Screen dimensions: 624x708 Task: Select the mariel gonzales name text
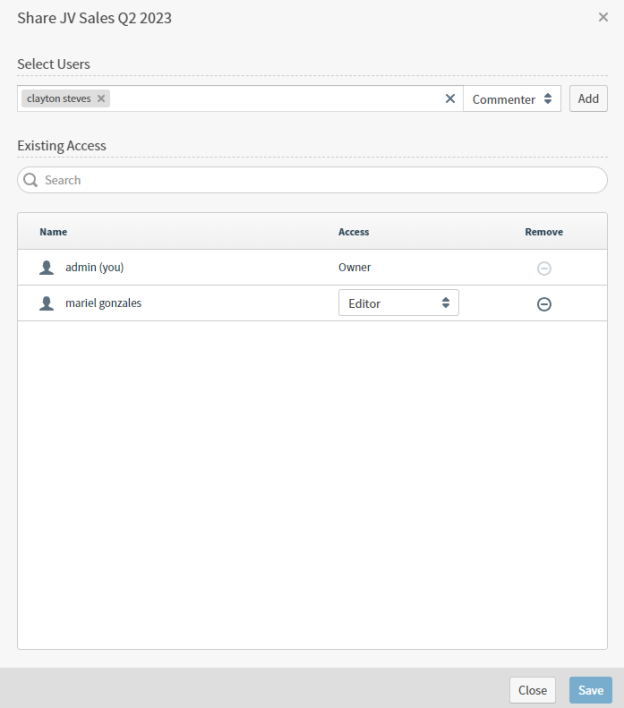pos(103,303)
